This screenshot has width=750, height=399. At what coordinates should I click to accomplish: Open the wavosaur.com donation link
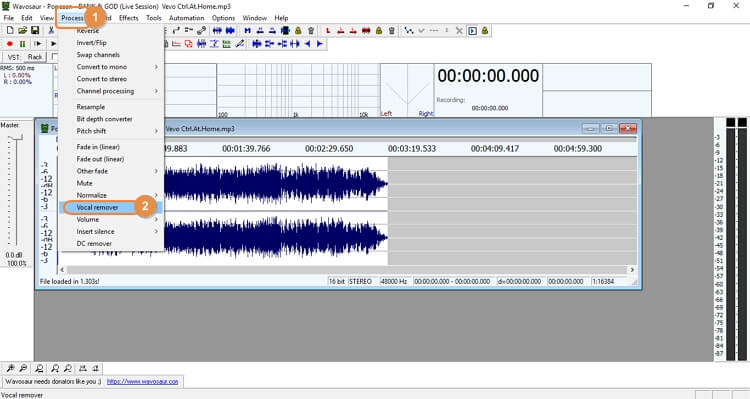pos(142,381)
